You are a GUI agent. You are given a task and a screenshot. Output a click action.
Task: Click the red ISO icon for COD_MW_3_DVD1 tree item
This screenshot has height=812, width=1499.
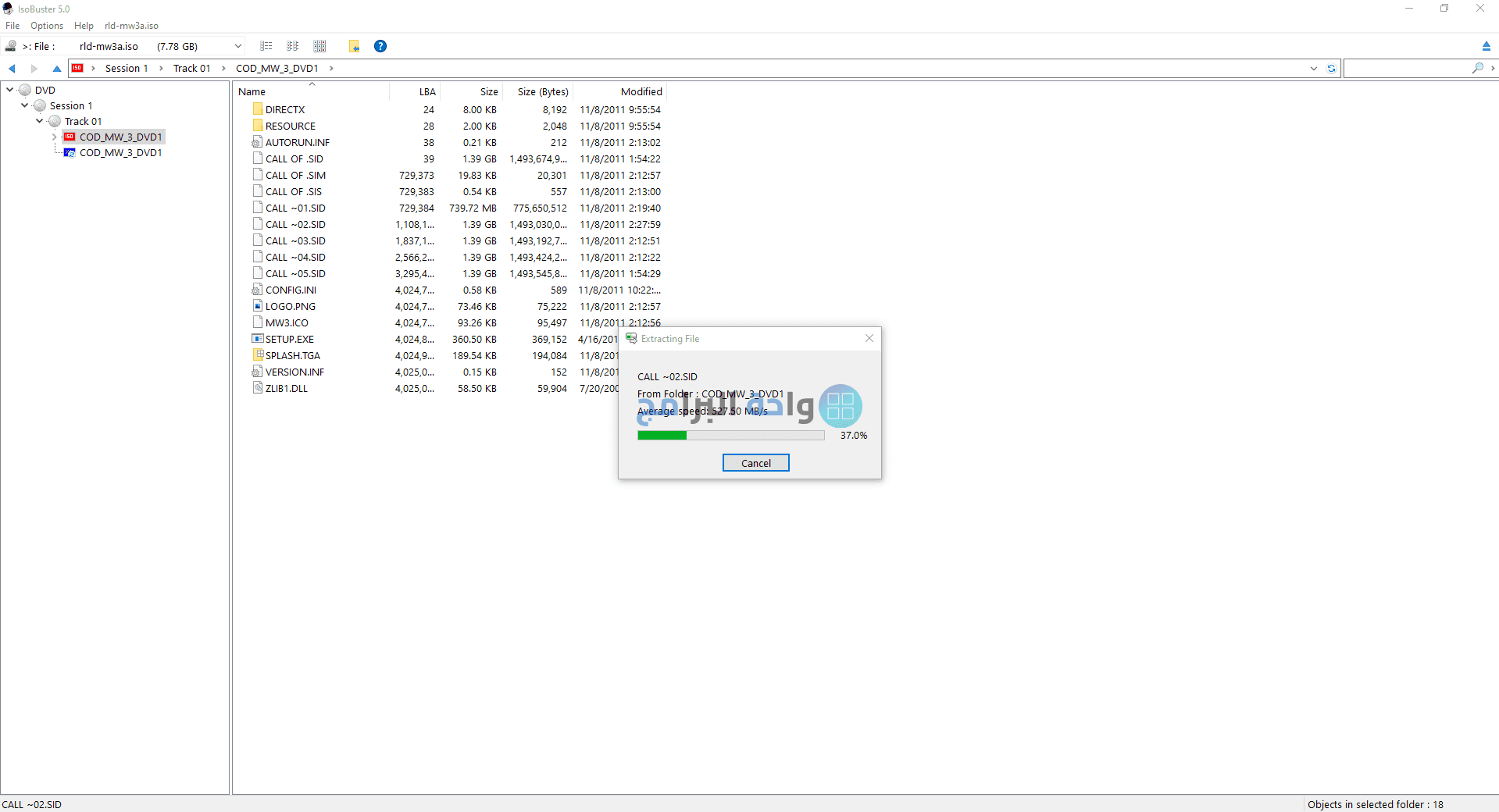pos(70,137)
